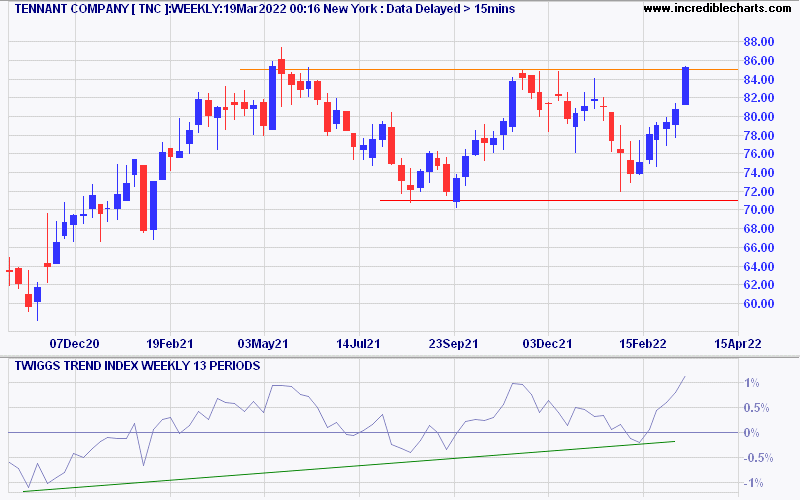Click the tall blue candle at 03May21 peak
This screenshot has width=800, height=500.
[x=272, y=97]
